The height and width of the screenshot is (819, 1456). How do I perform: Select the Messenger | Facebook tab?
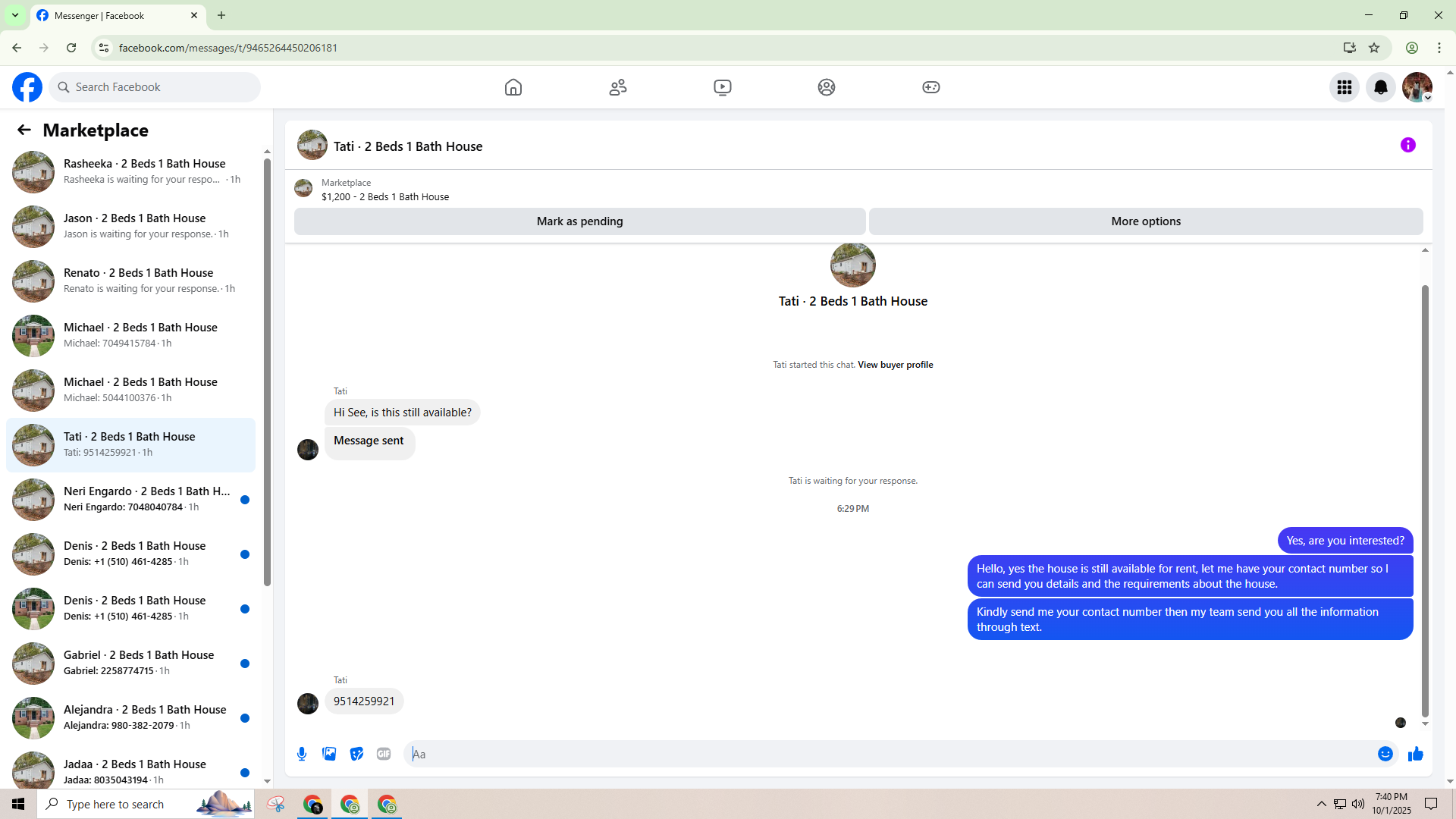pos(118,15)
